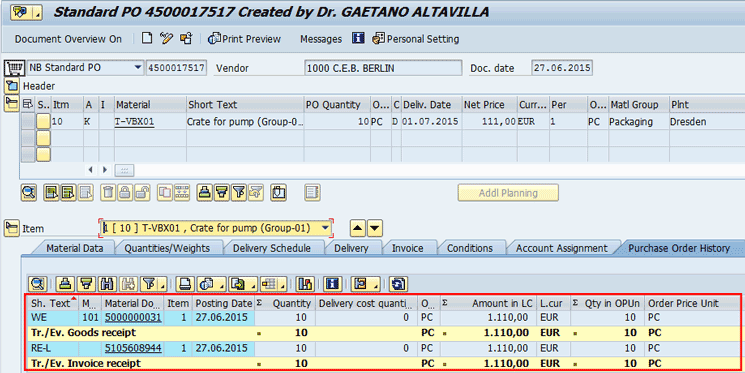Select the Purchase Order History tab
The height and width of the screenshot is (373, 745).
[679, 248]
